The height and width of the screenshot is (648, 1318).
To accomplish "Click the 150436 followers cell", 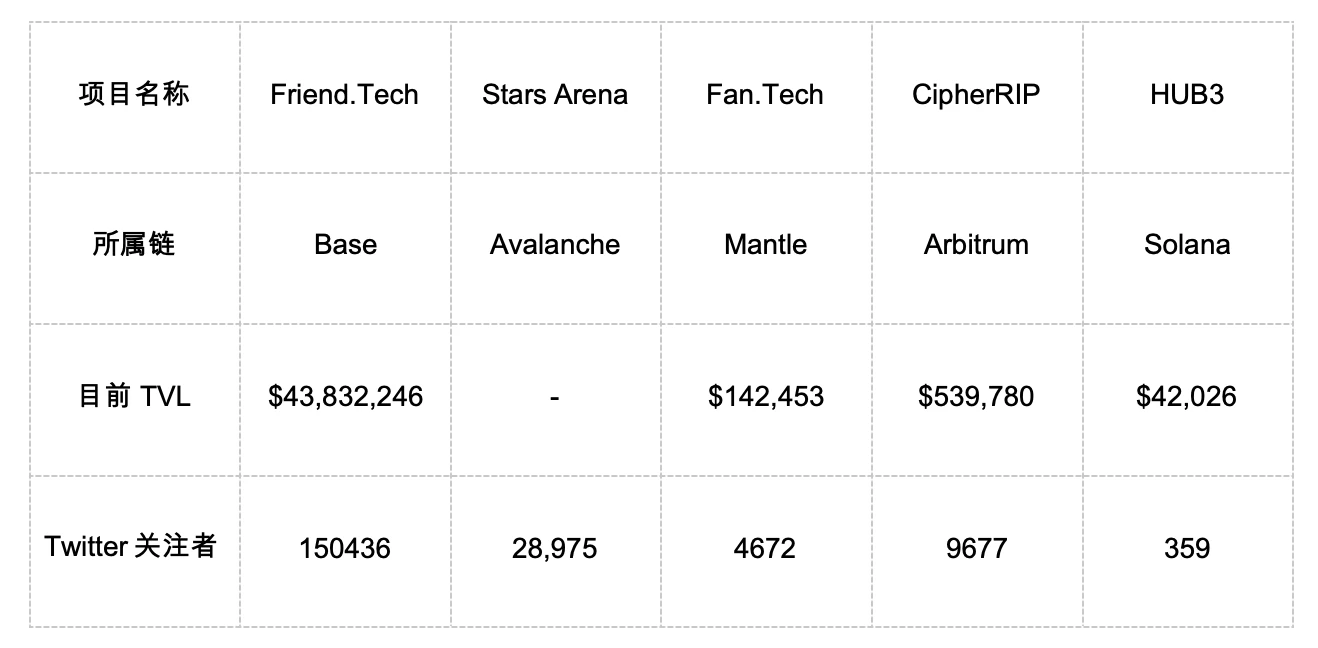I will (x=345, y=548).
